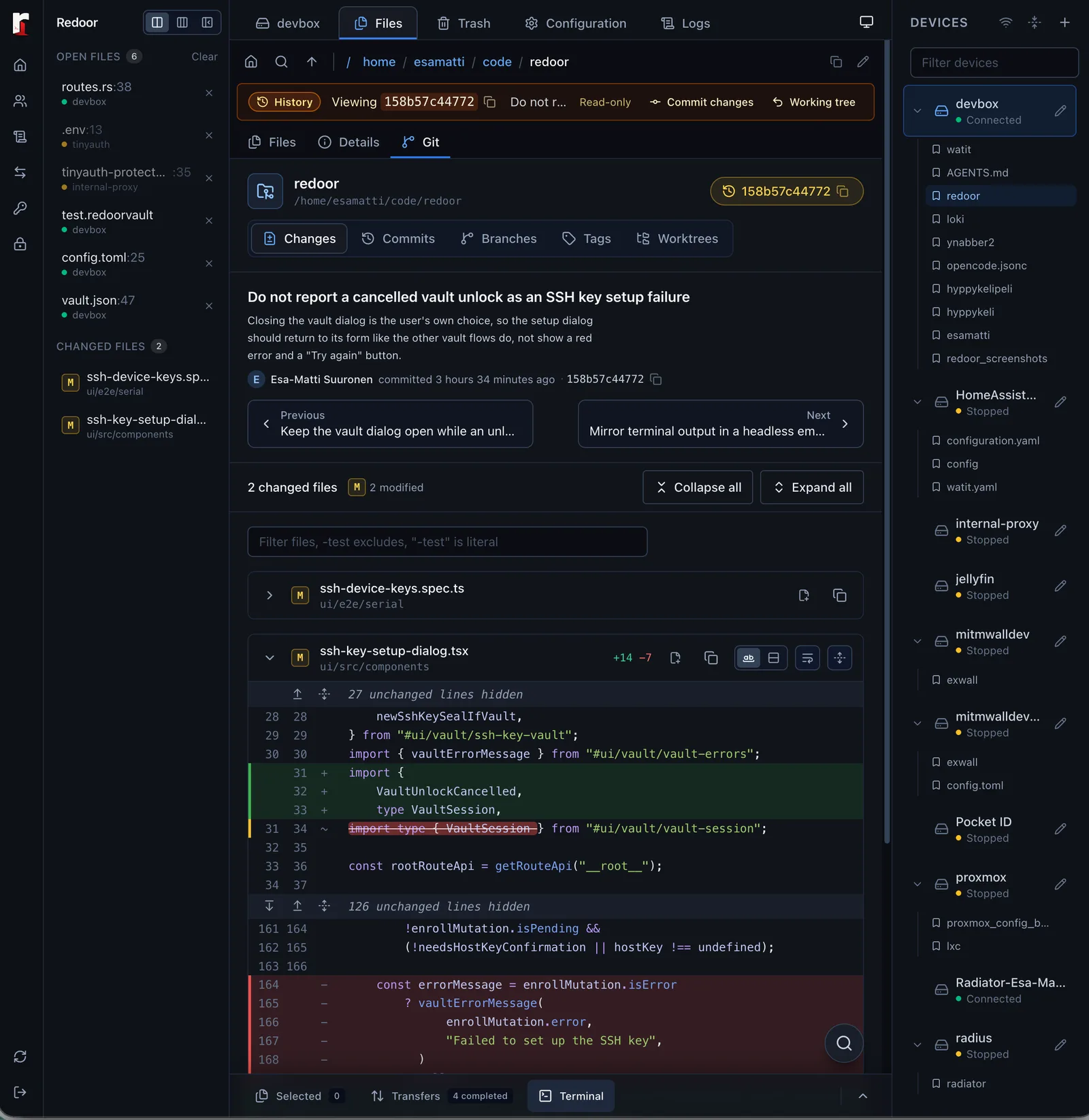Viewport: 1089px width, 1120px height.
Task: Open floating search button over diff
Action: [844, 1043]
